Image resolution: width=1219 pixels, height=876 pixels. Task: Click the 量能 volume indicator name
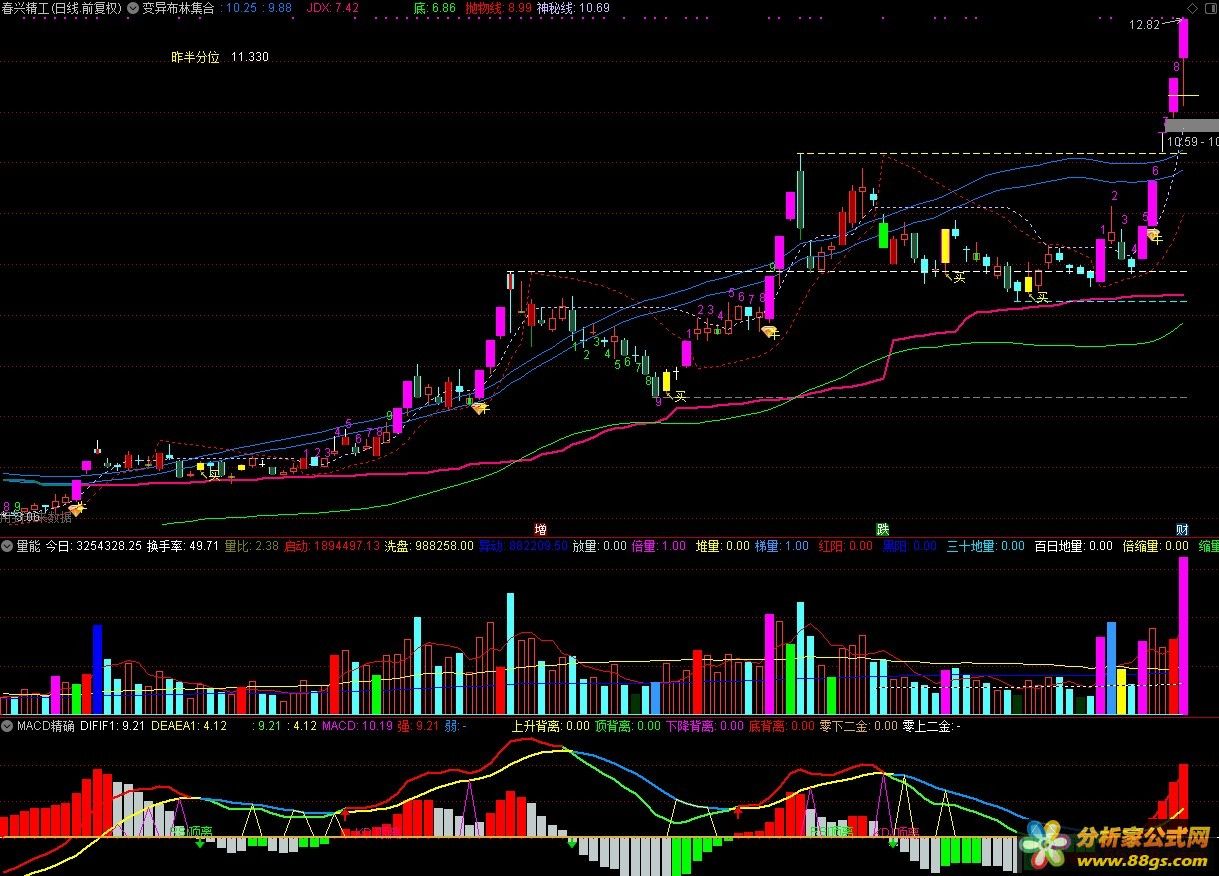tap(28, 546)
